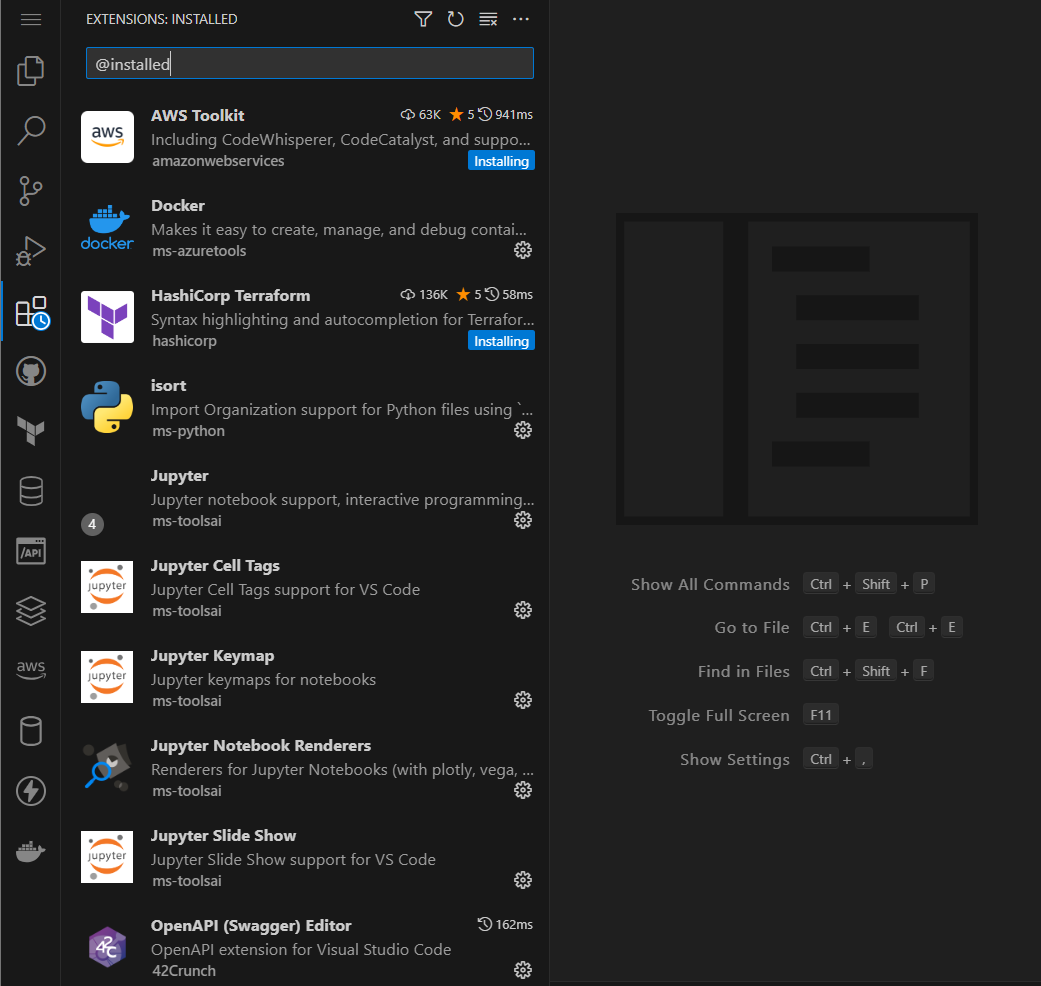Open the Views and More Actions menu

[520, 19]
